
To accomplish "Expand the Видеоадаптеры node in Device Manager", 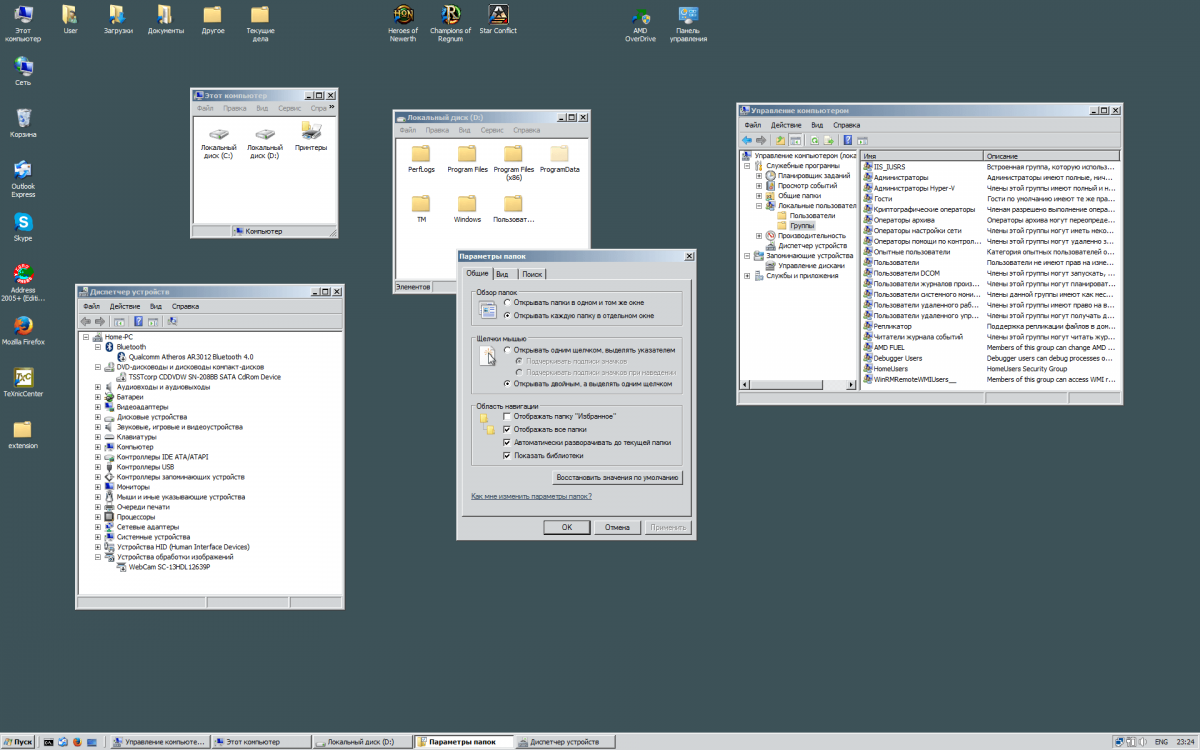I will (x=98, y=407).
